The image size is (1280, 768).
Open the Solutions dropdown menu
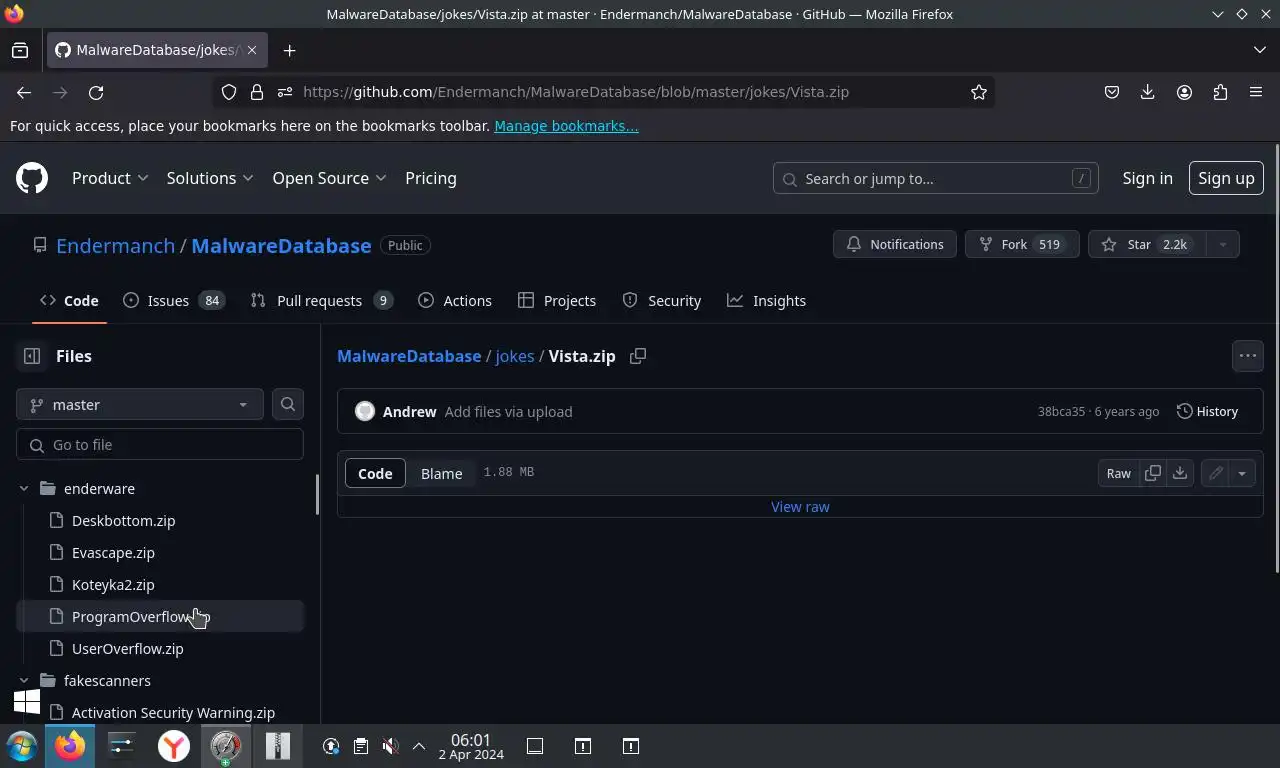(x=210, y=178)
